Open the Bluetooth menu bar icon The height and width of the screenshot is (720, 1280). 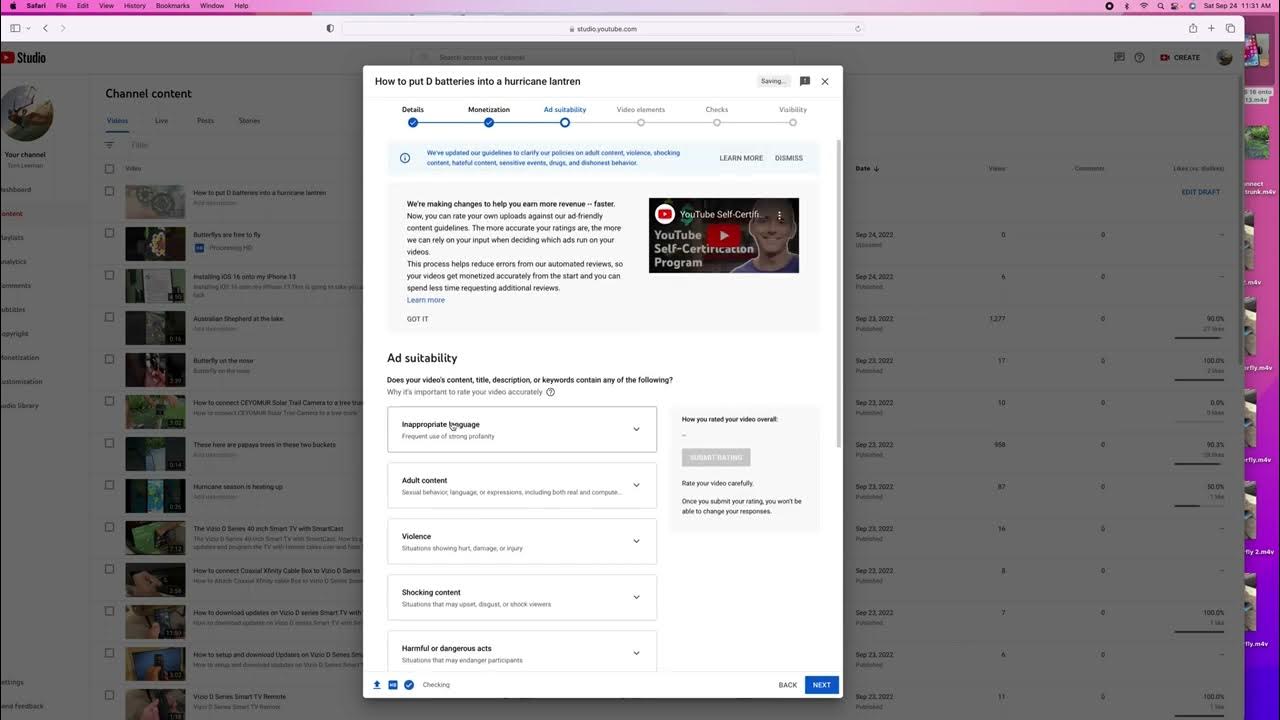(x=1126, y=6)
